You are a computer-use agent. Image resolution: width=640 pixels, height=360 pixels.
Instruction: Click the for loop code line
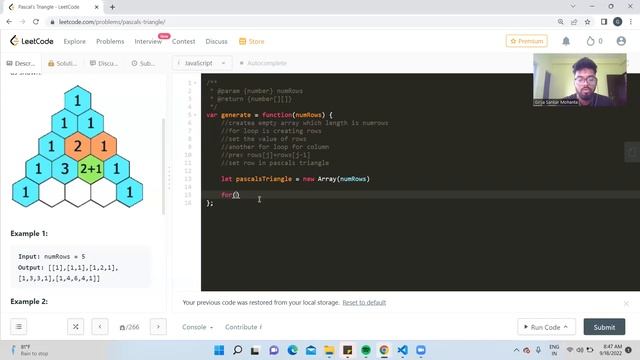pyautogui.click(x=230, y=195)
